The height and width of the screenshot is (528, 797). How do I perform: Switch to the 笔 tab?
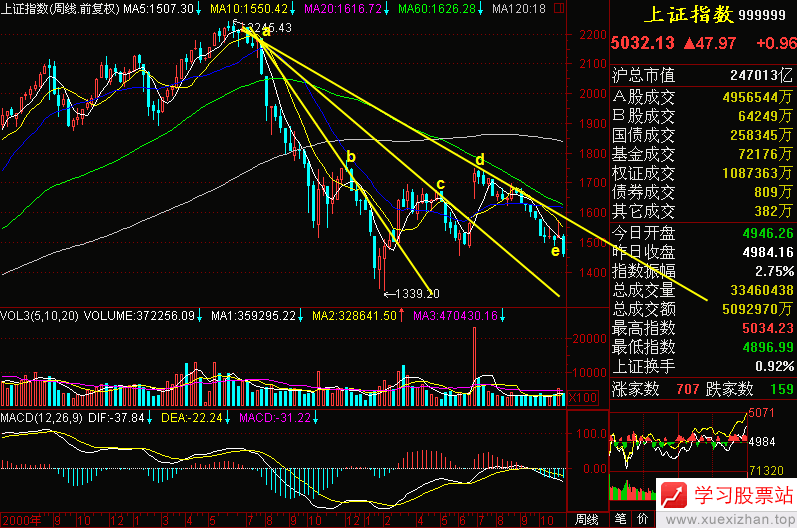[x=620, y=519]
